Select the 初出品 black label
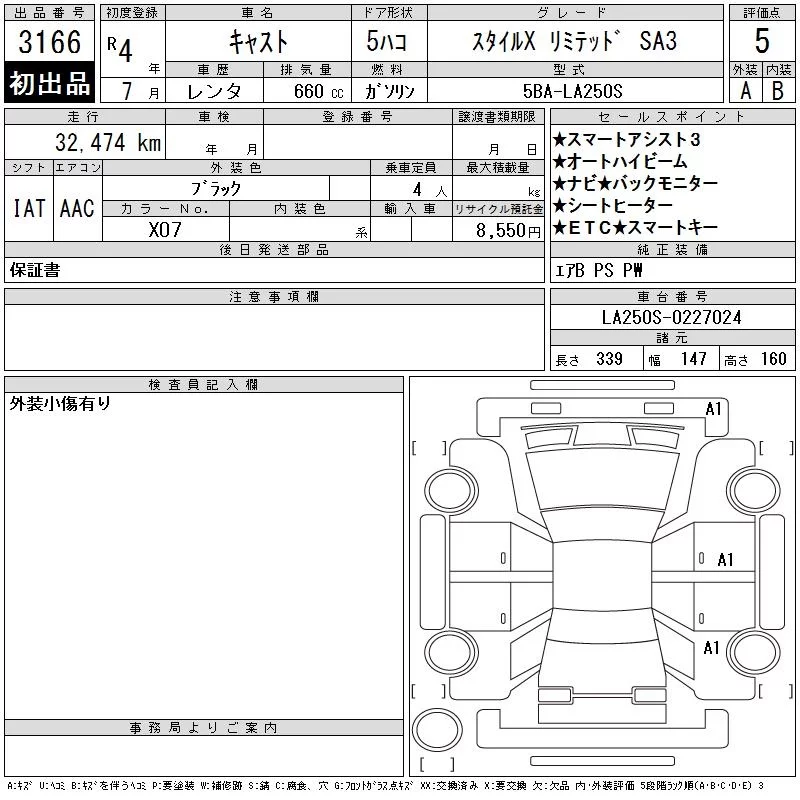Screen dimensions: 800x800 click(x=49, y=83)
